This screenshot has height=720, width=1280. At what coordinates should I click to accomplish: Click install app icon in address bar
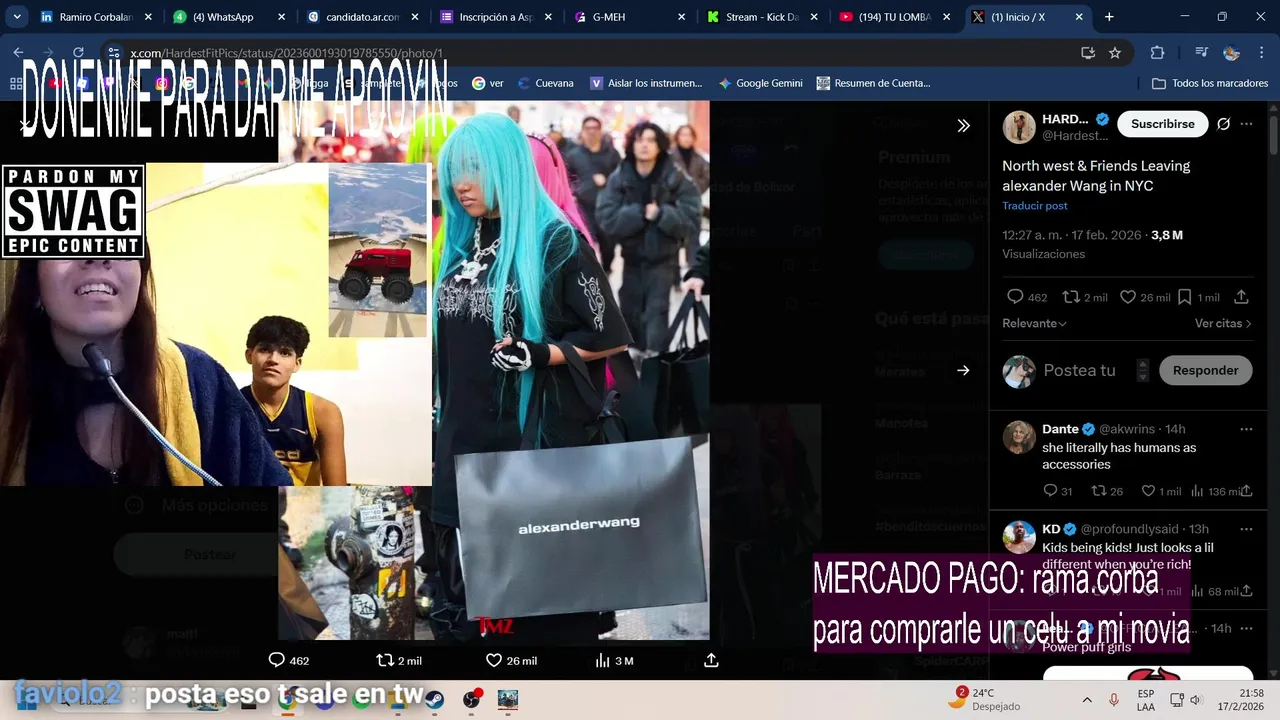tap(1088, 53)
